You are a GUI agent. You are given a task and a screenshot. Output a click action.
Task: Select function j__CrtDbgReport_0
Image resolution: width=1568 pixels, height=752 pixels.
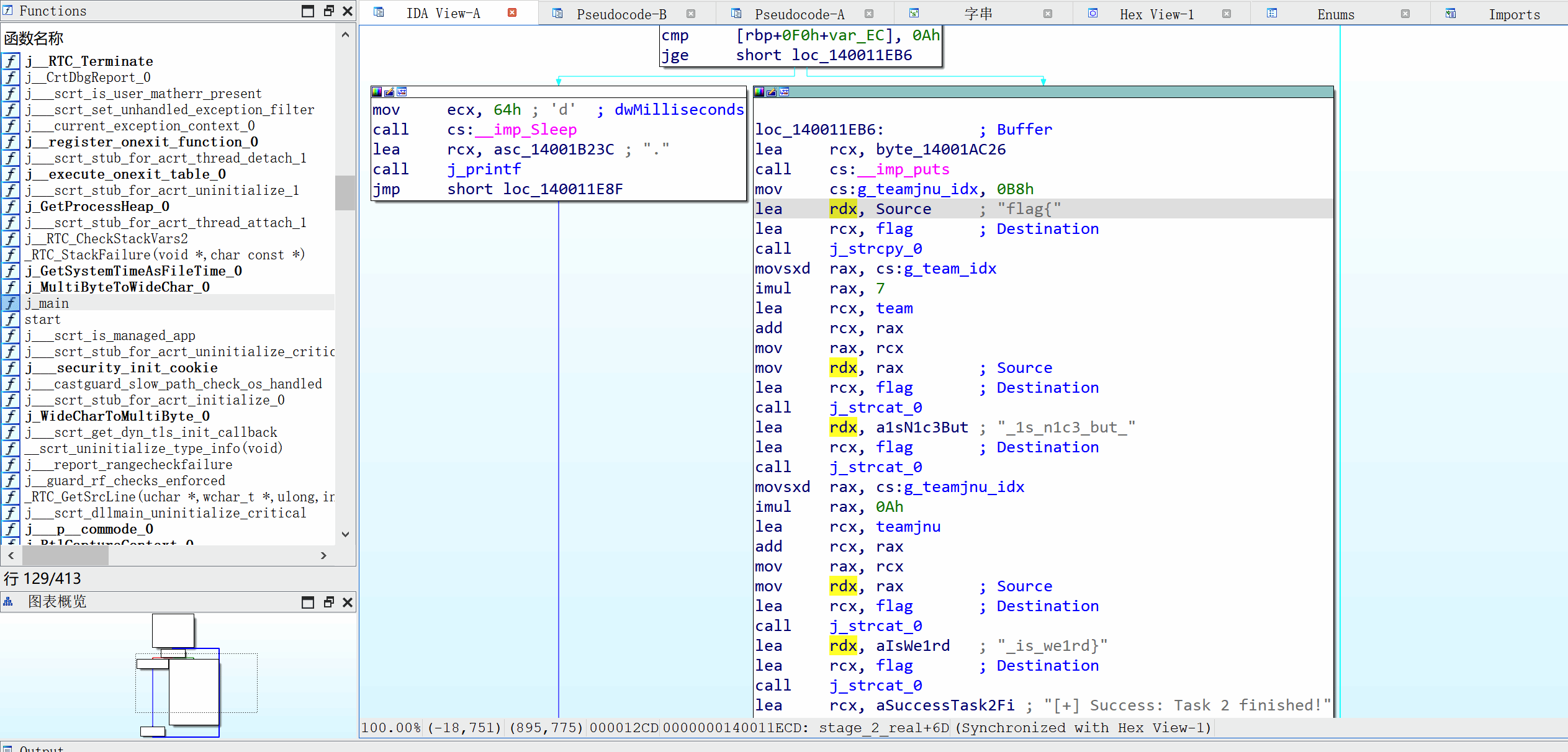click(x=88, y=77)
